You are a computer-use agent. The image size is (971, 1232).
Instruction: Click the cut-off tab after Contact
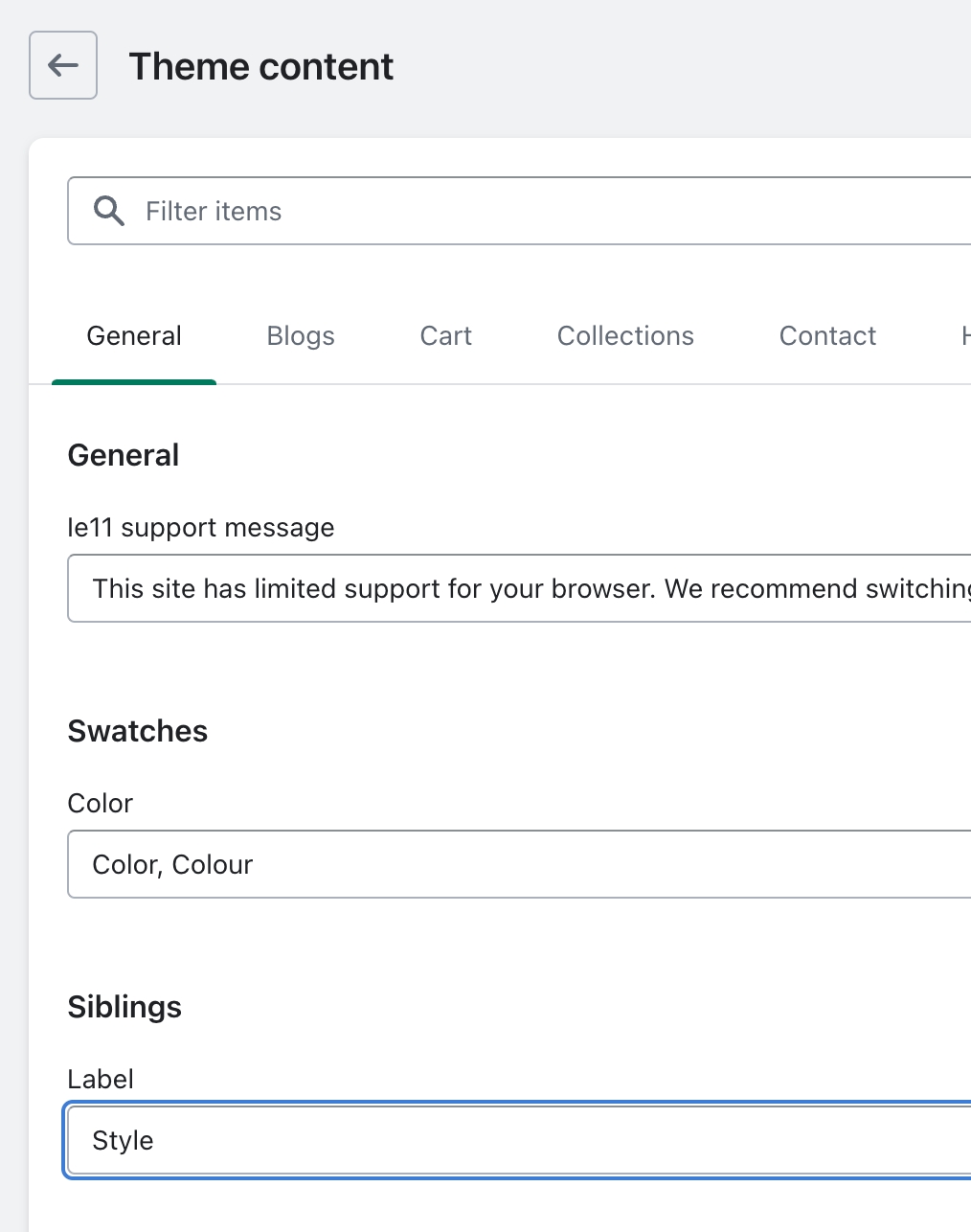tap(963, 336)
